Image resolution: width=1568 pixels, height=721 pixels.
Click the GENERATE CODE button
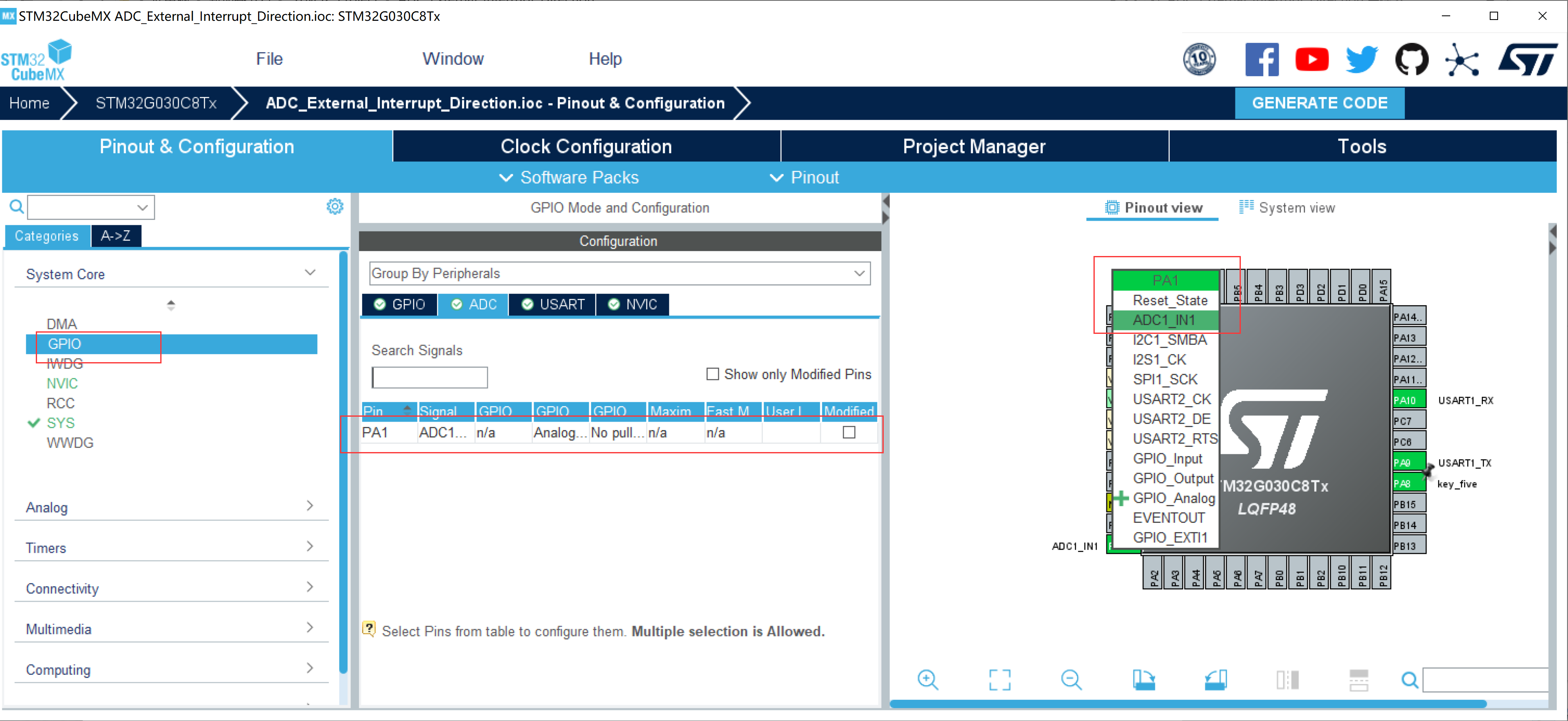(x=1319, y=103)
